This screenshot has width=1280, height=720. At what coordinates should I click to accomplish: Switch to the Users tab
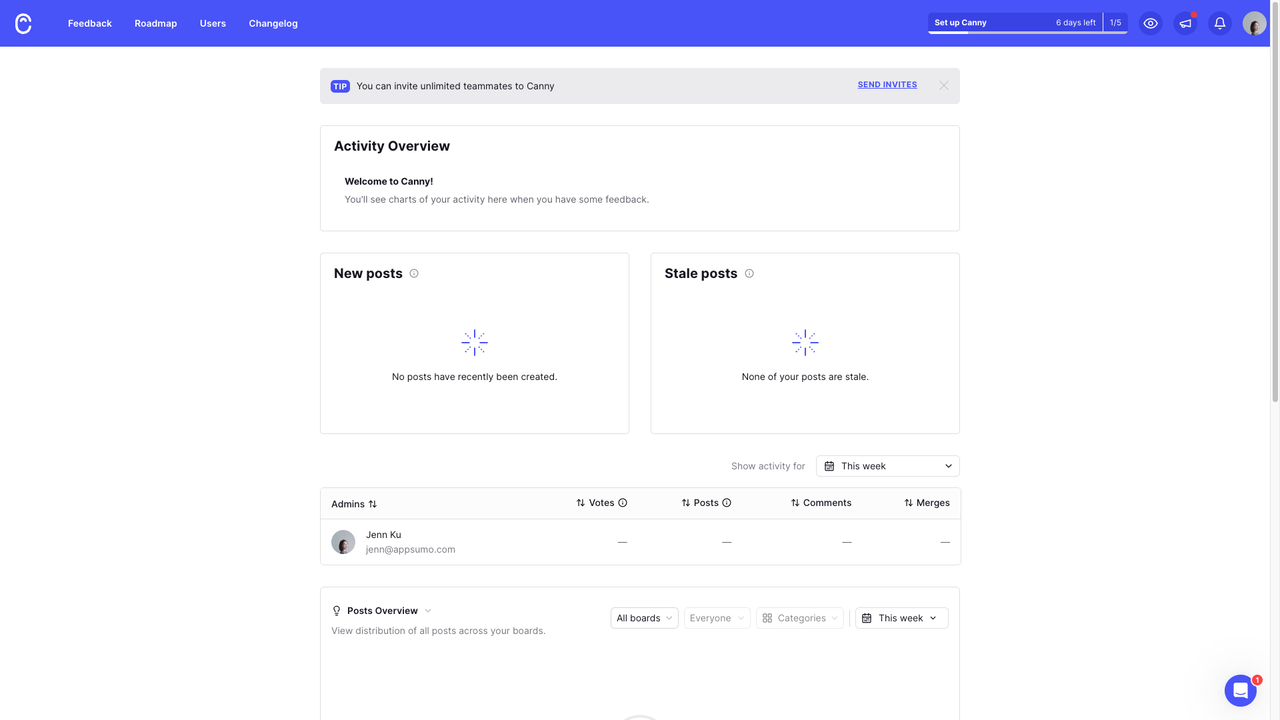tap(213, 23)
